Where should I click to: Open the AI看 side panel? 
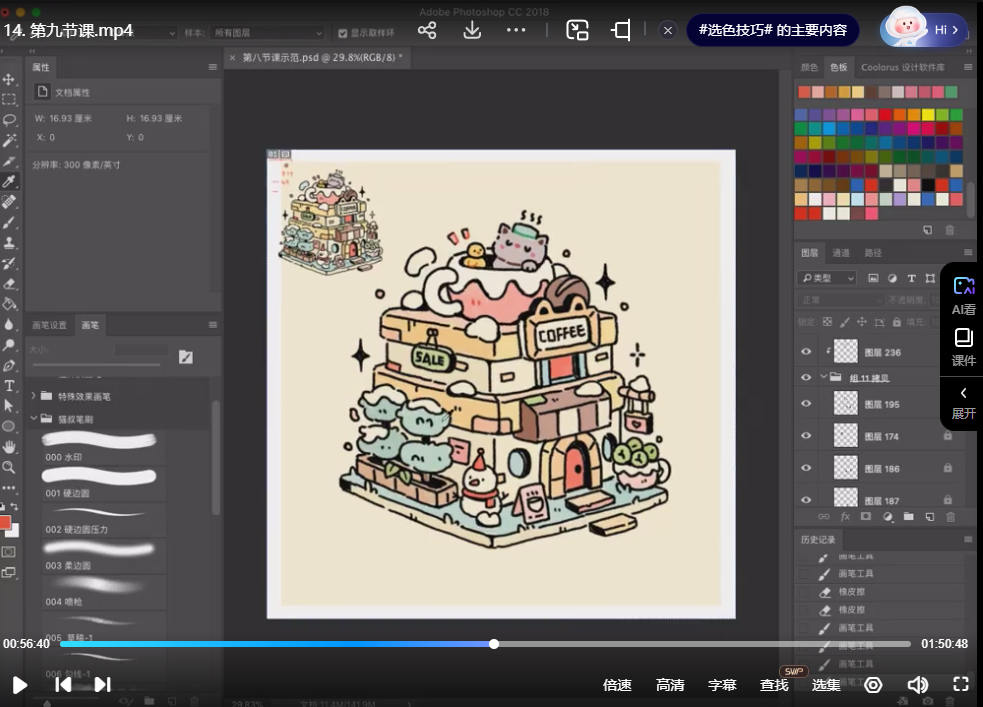[x=963, y=296]
